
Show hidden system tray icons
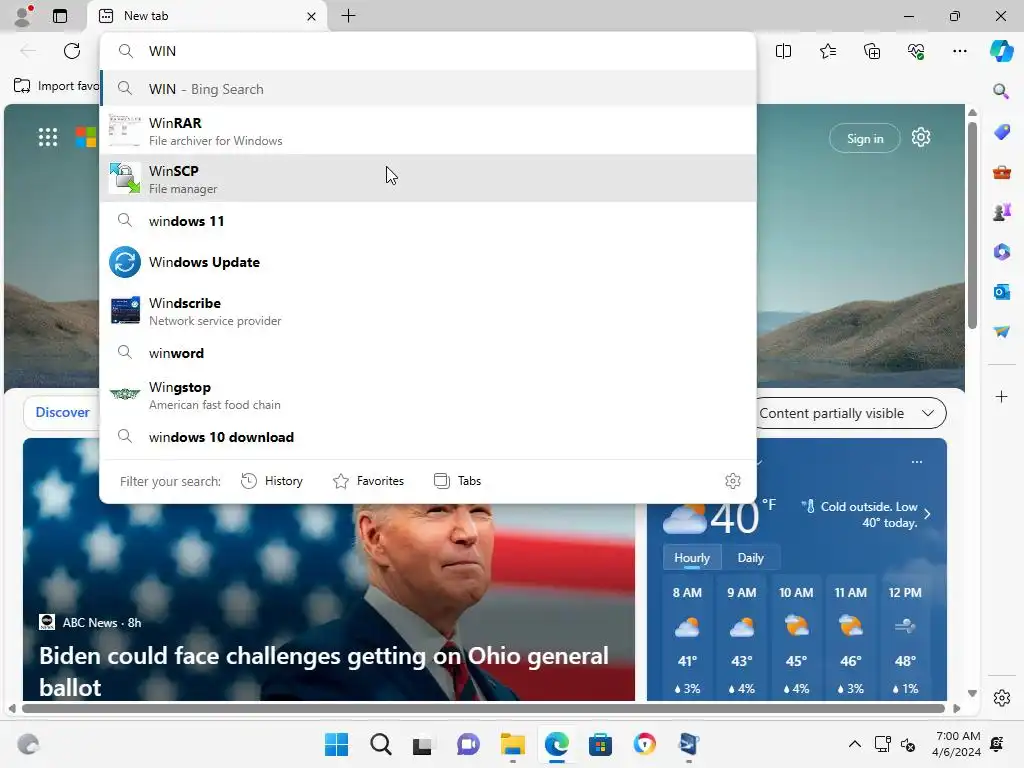[x=854, y=744]
